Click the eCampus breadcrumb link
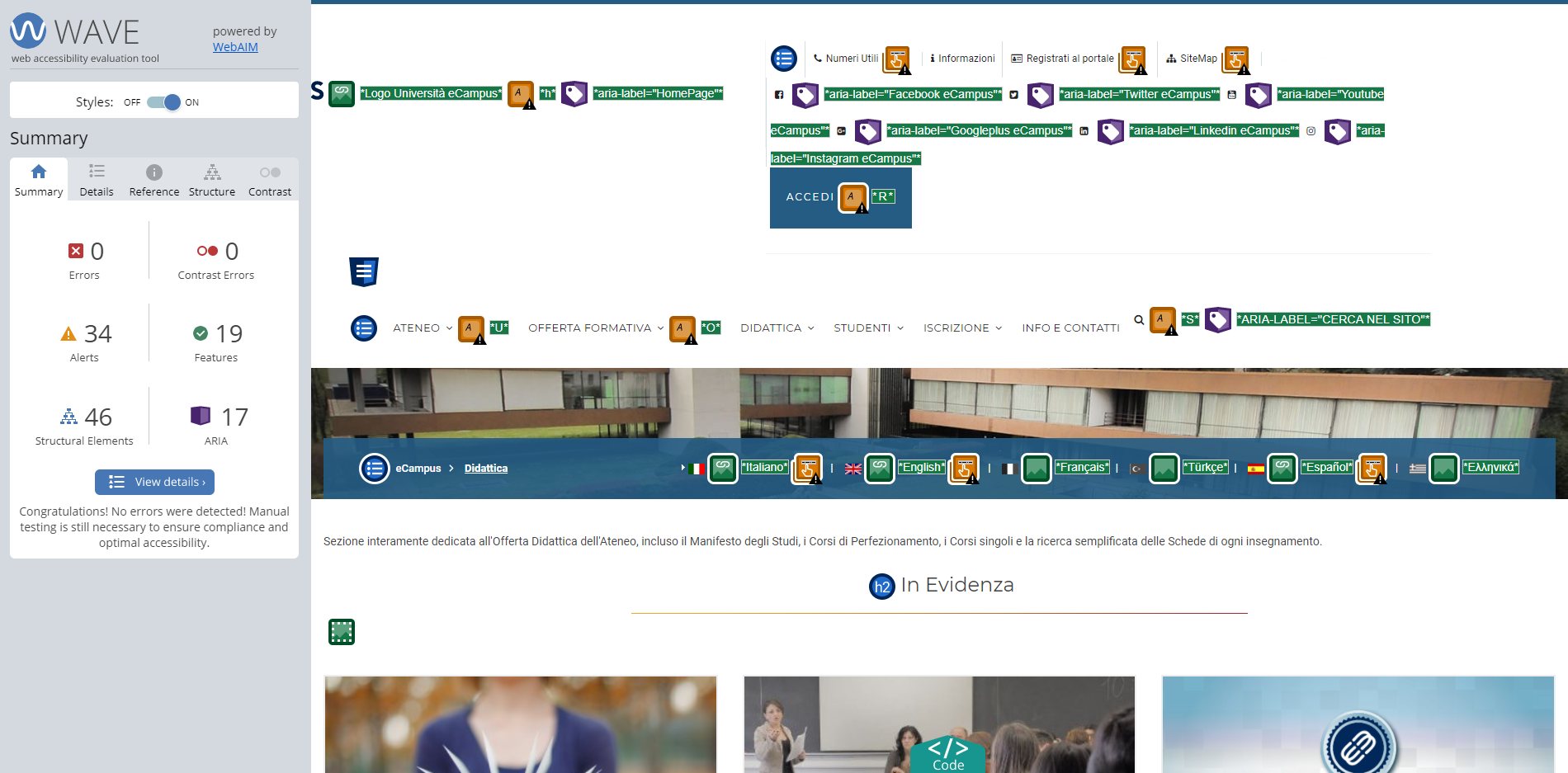Image resolution: width=1568 pixels, height=773 pixels. pyautogui.click(x=418, y=469)
